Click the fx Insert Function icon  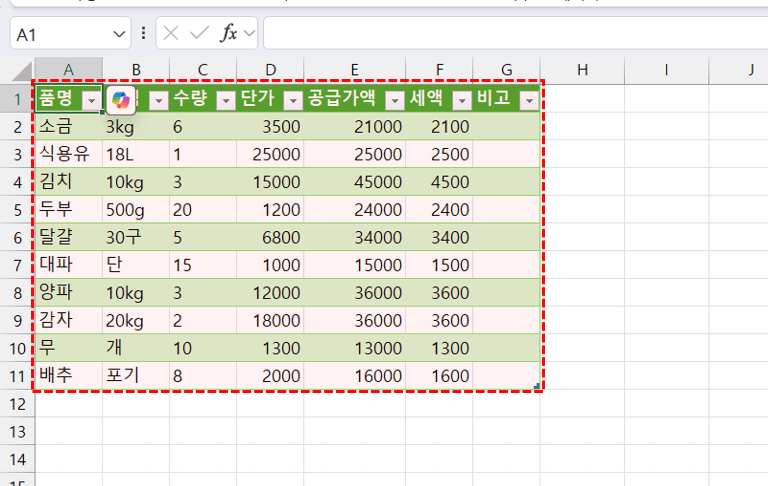coord(229,33)
